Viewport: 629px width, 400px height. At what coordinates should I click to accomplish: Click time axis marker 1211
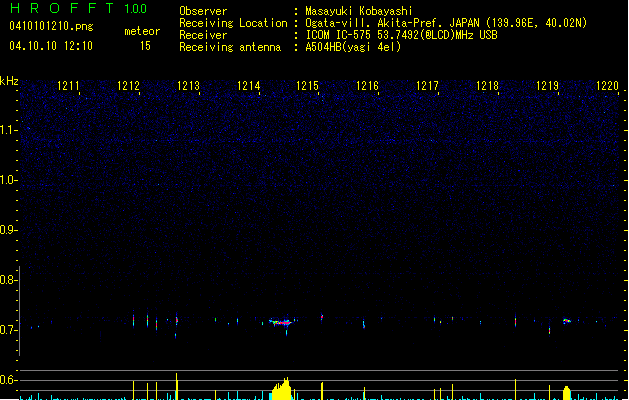pyautogui.click(x=68, y=86)
